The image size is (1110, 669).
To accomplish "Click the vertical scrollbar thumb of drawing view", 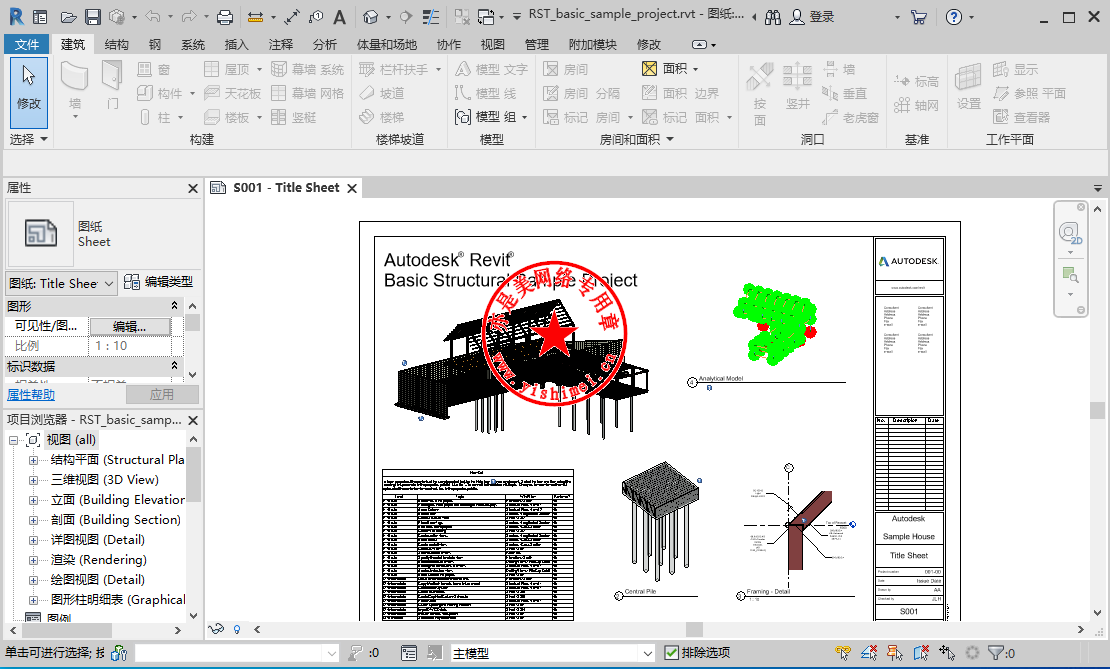I will click(1097, 410).
